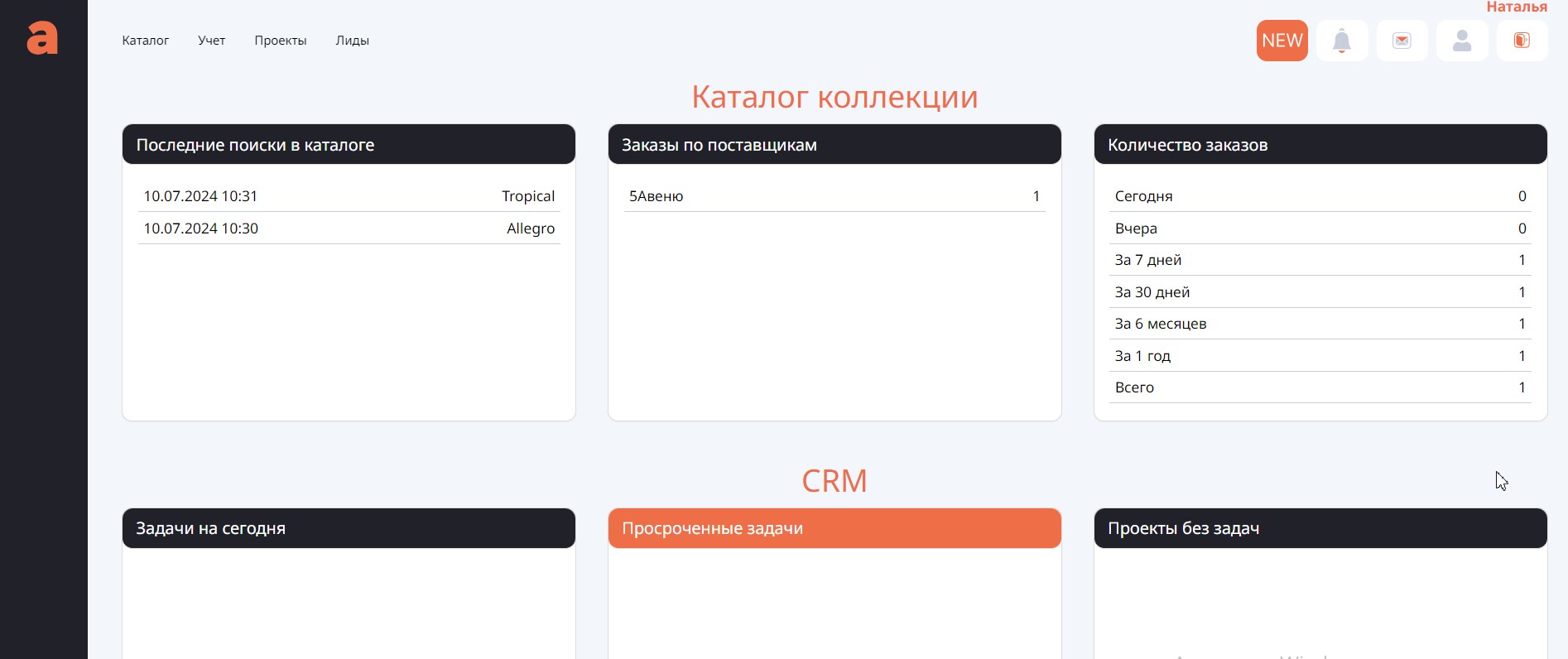
Task: Select the Allegro recent search entry
Action: [530, 228]
